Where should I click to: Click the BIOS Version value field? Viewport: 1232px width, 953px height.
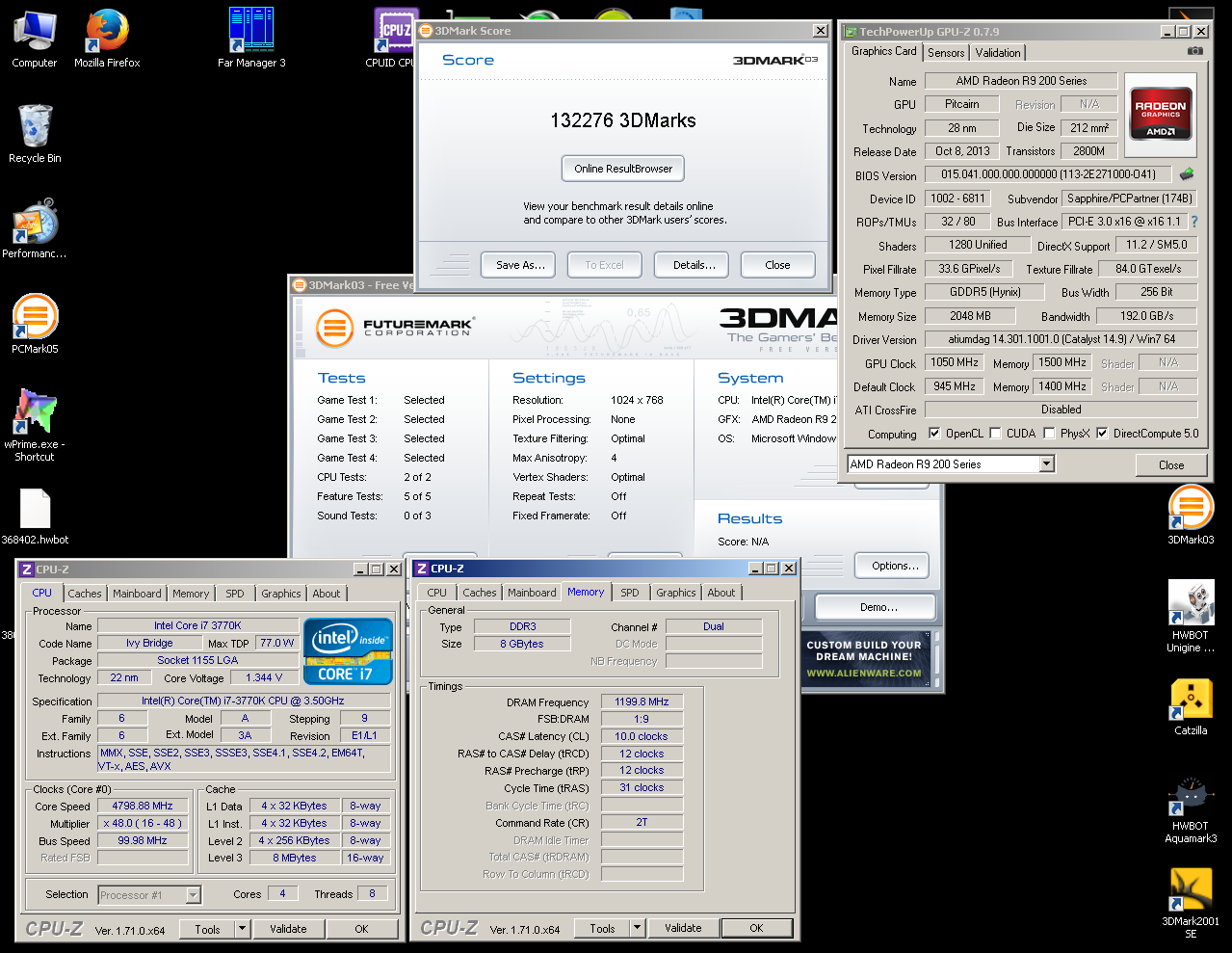1048,174
